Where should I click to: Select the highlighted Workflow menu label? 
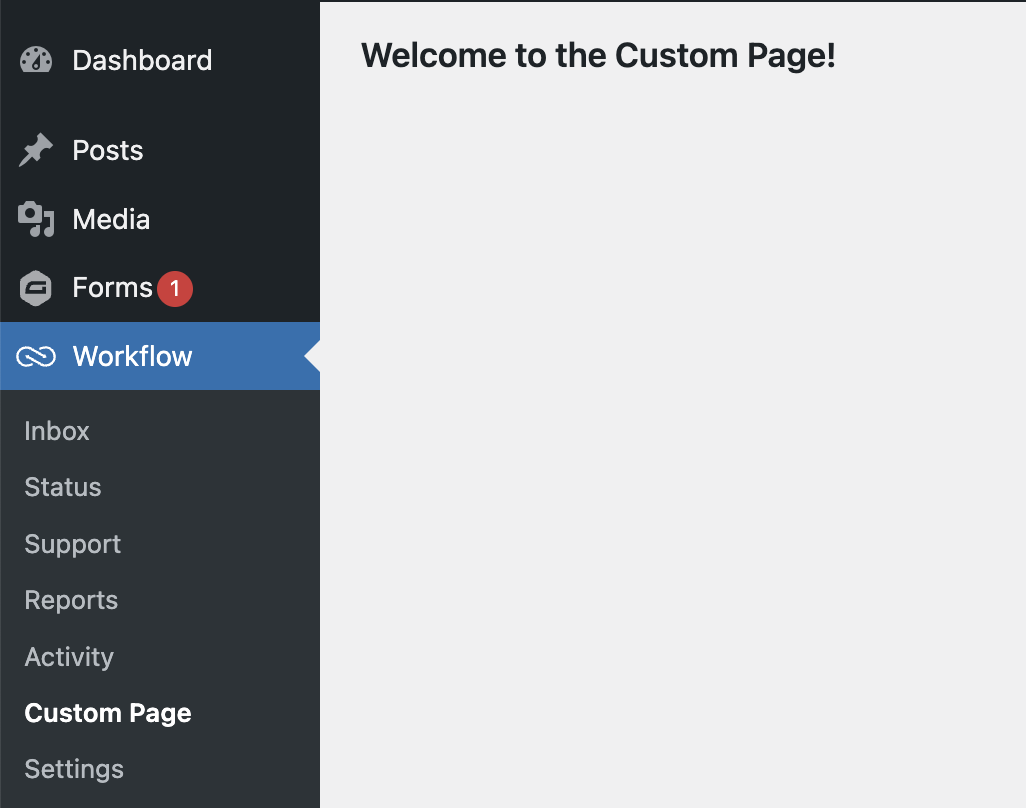pos(132,357)
